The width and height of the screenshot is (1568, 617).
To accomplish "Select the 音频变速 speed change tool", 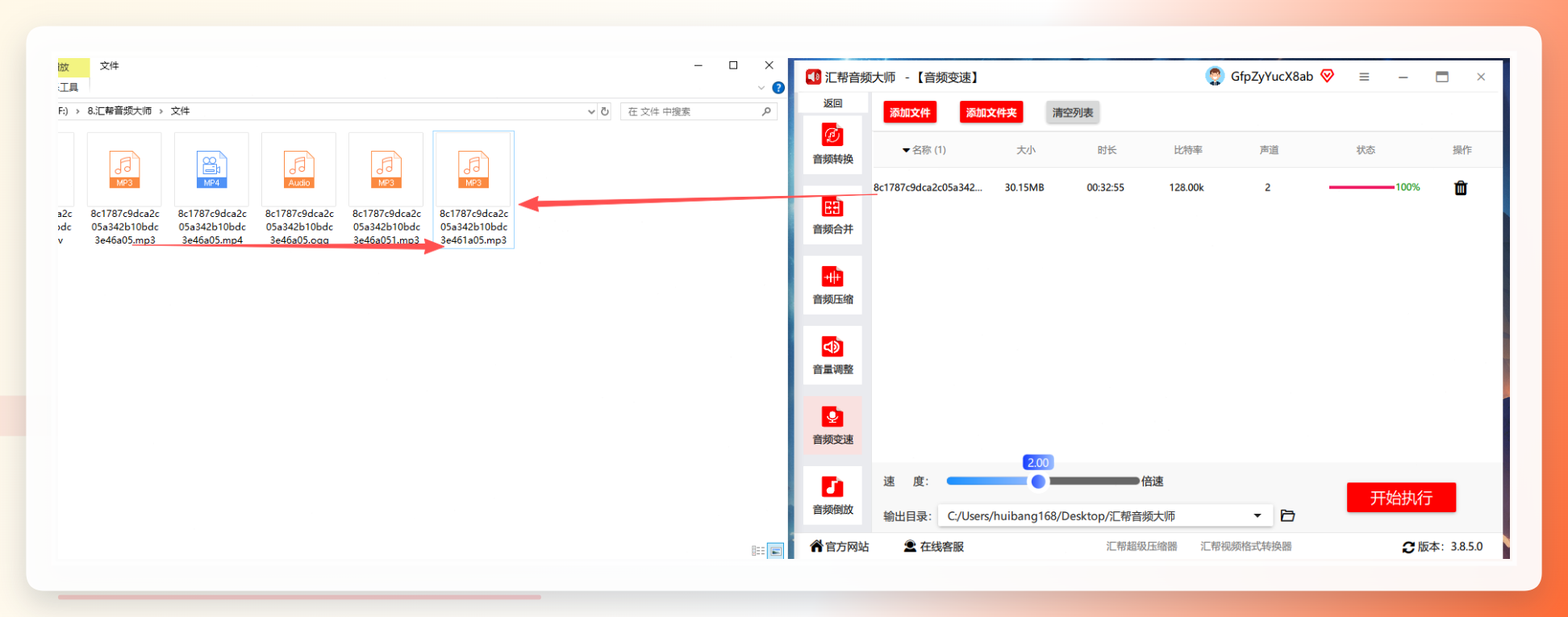I will click(x=832, y=425).
